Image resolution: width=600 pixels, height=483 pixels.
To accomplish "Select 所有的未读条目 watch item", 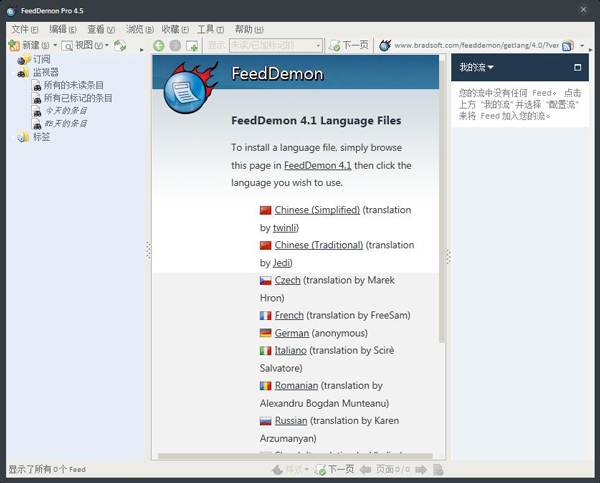I will 73,85.
